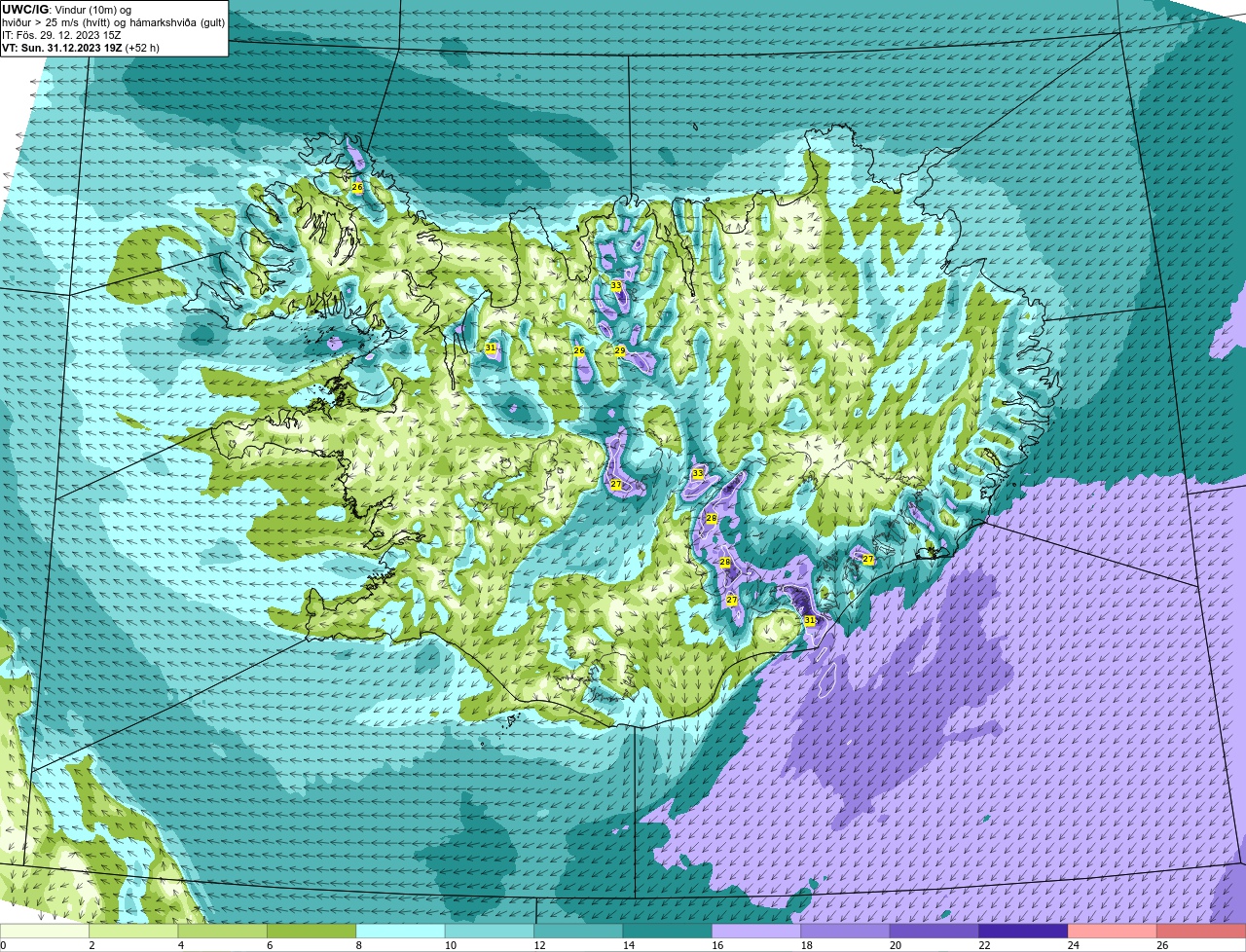Click the "0" tick label on the color scale
Viewport: 1246px width, 952px height.
point(3,945)
